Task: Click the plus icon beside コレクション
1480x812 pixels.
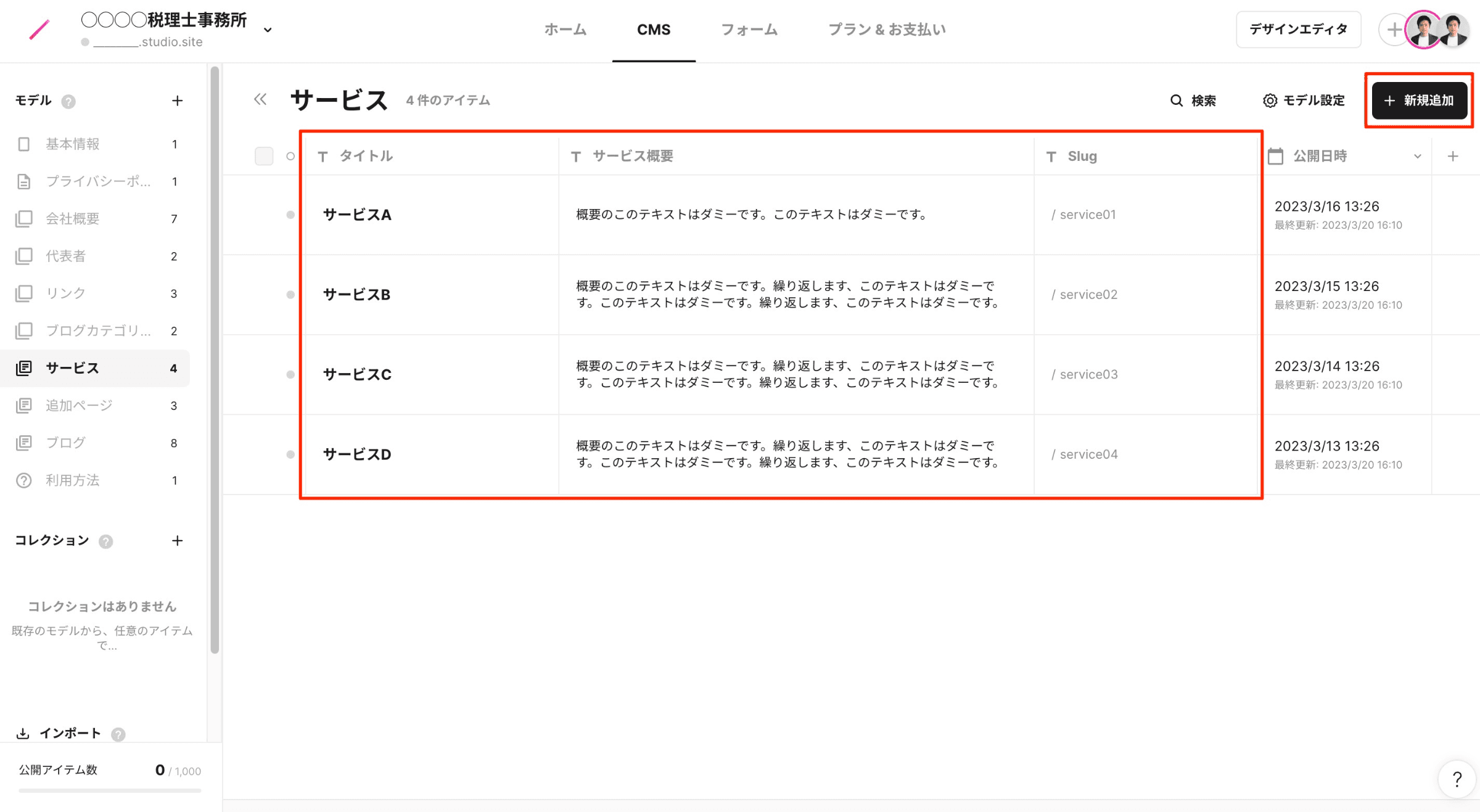Action: tap(177, 541)
